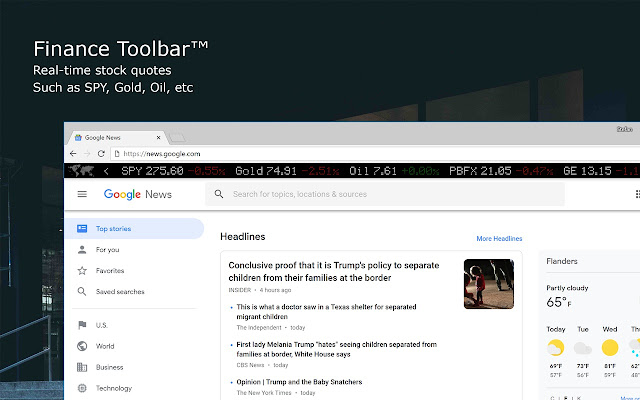Open Favorites in the sidebar

tap(110, 271)
